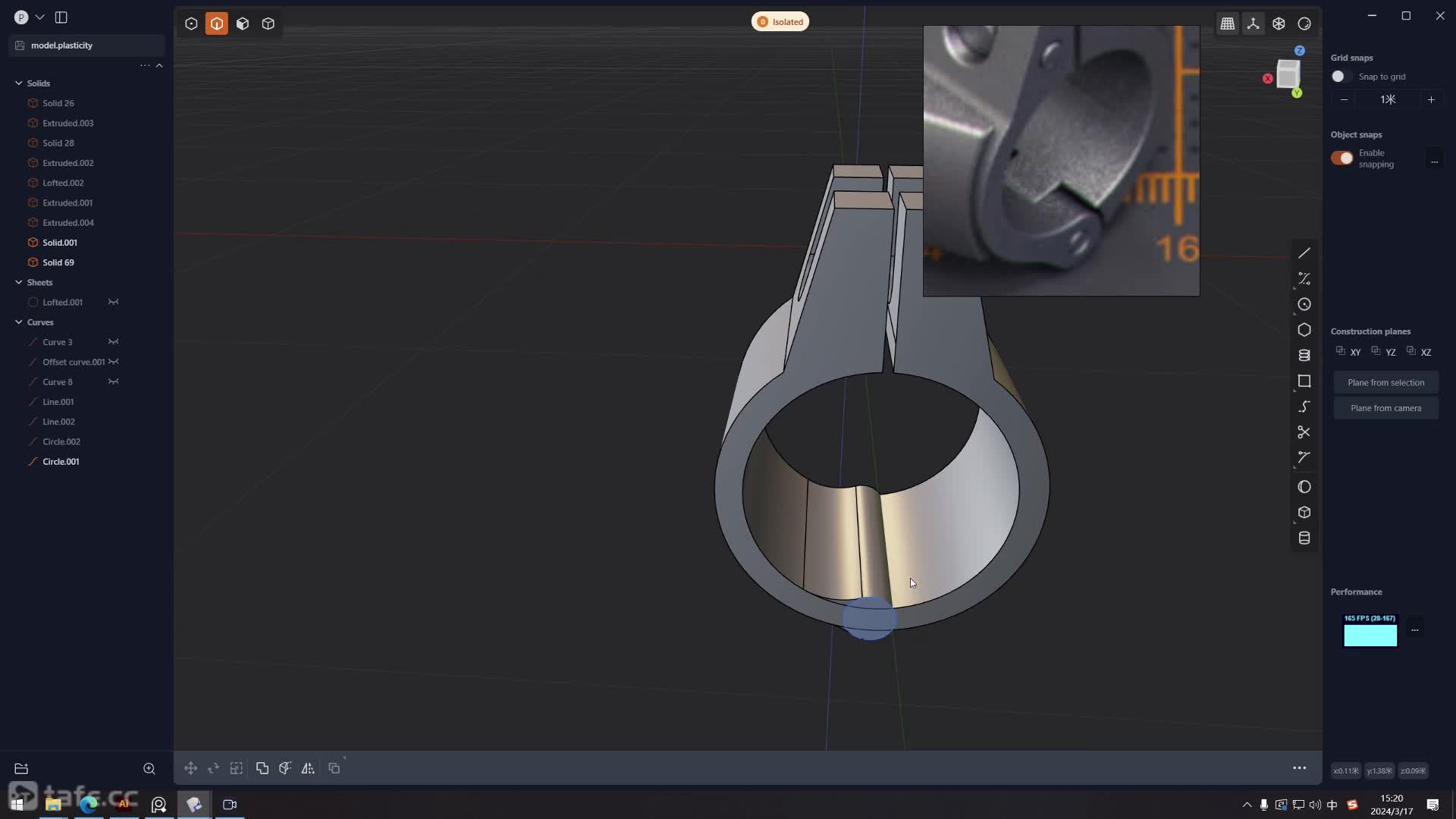
Task: Decrease grid size with minus button
Action: [1345, 99]
